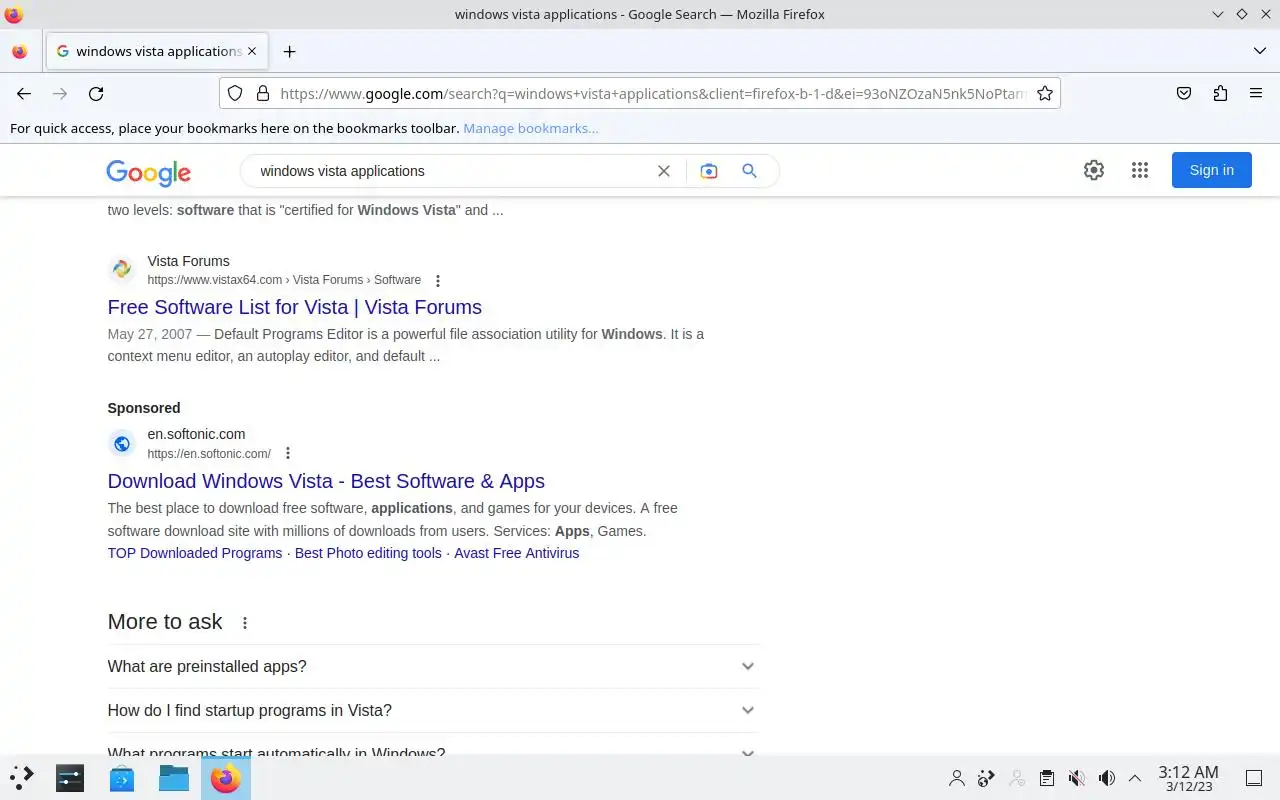Image resolution: width=1280 pixels, height=800 pixels.
Task: Click the Sign in button
Action: pos(1211,170)
